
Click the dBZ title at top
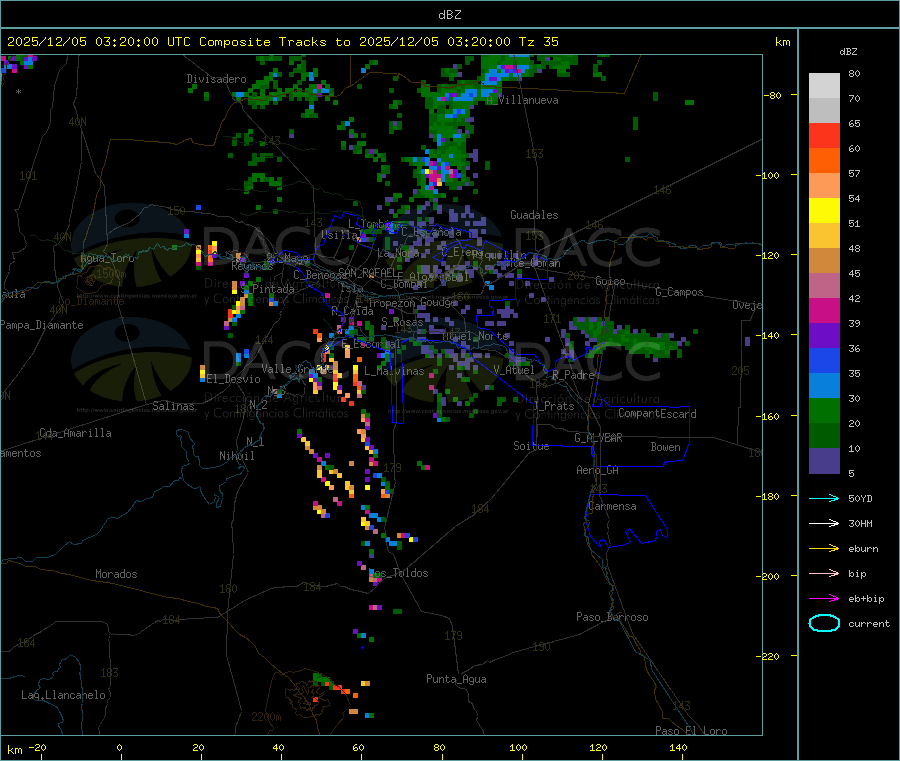click(449, 15)
